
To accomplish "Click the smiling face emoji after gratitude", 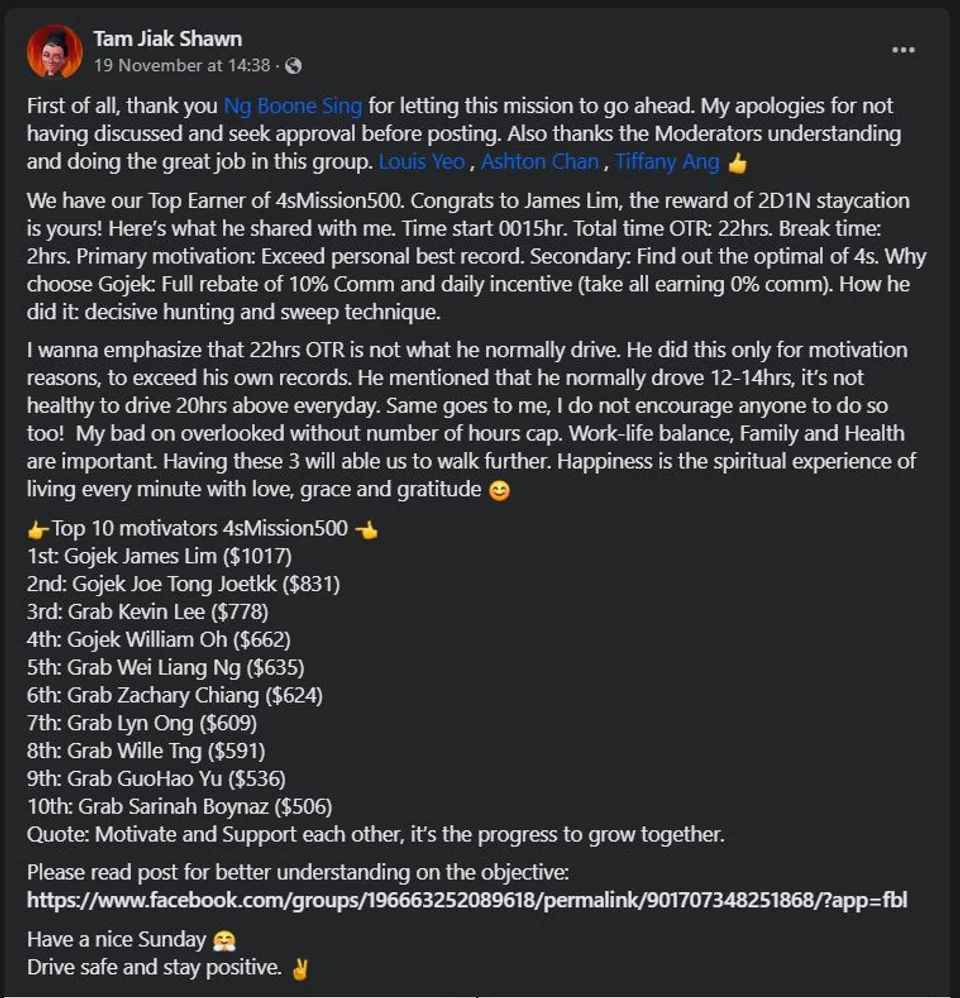I will tap(497, 491).
